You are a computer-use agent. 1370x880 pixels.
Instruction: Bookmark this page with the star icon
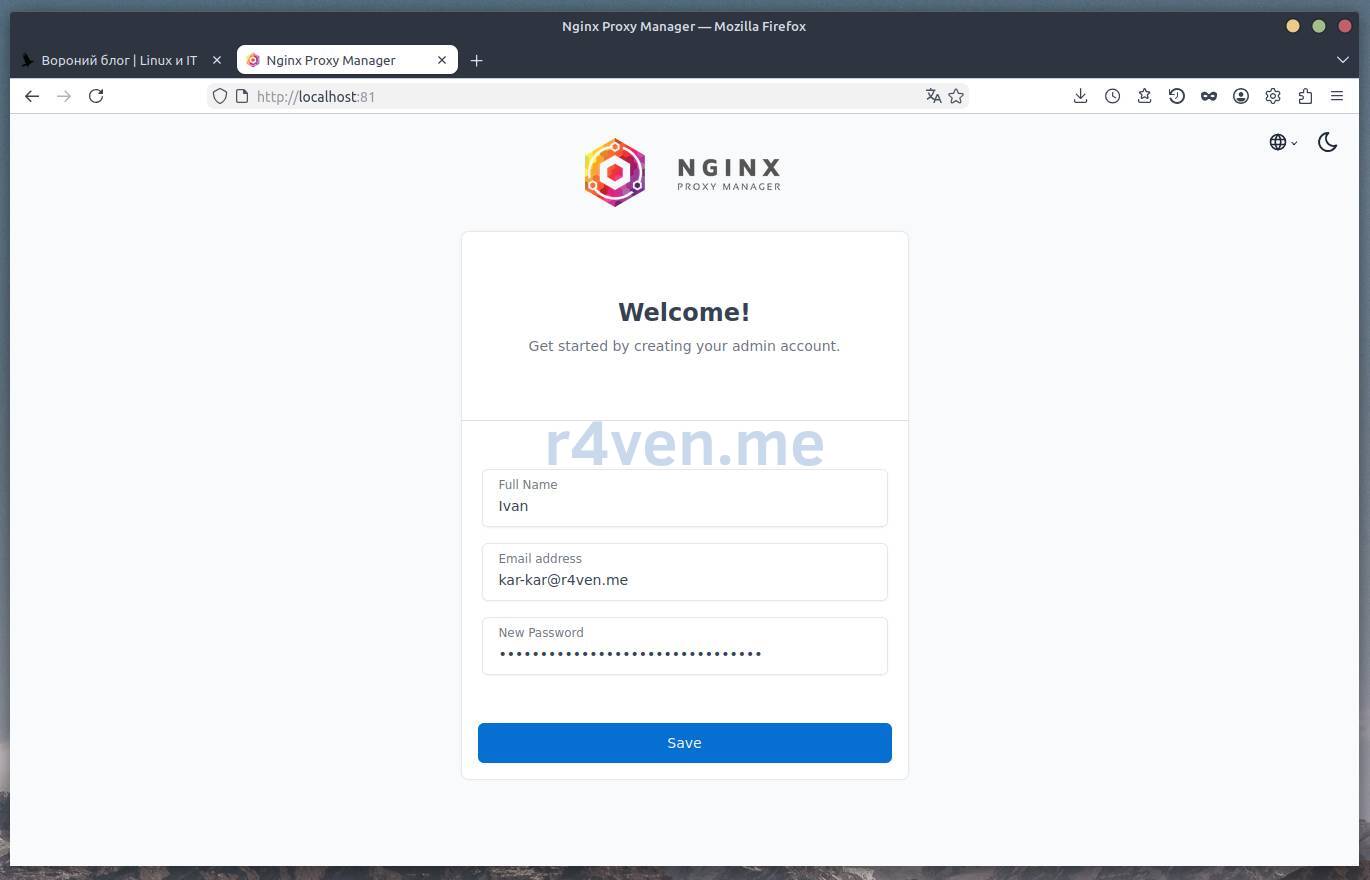tap(956, 96)
